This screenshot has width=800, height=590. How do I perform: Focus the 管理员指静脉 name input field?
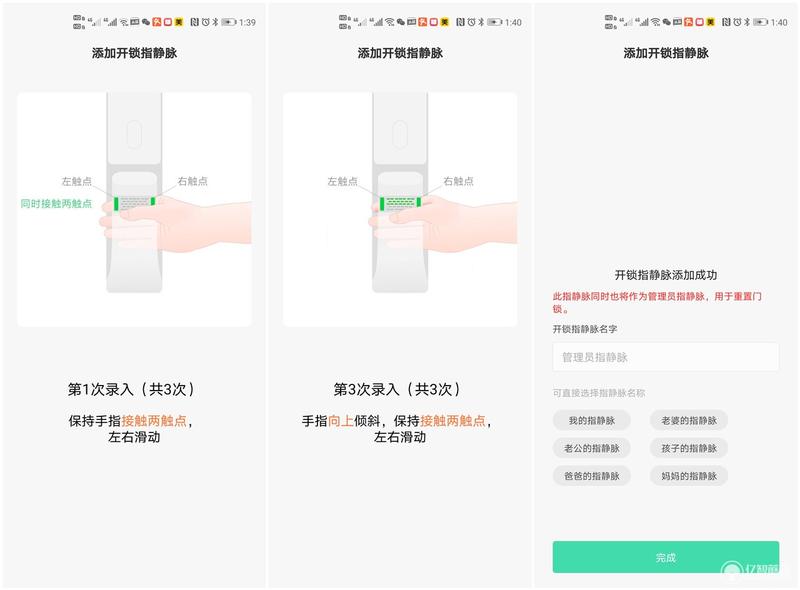click(x=665, y=357)
